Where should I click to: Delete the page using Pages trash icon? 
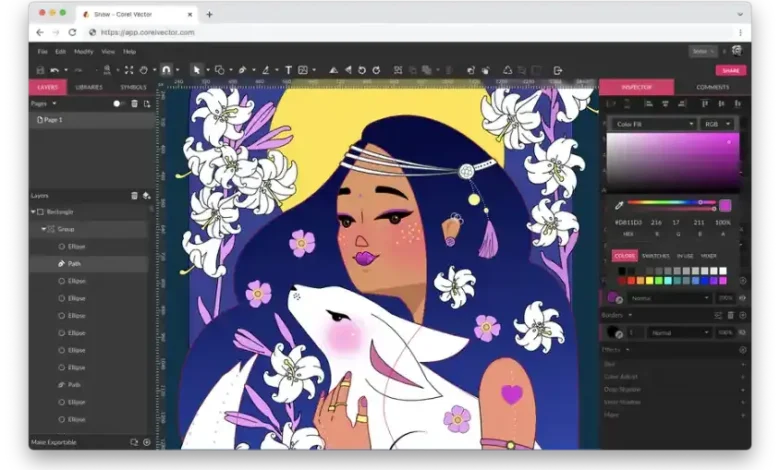(x=134, y=103)
